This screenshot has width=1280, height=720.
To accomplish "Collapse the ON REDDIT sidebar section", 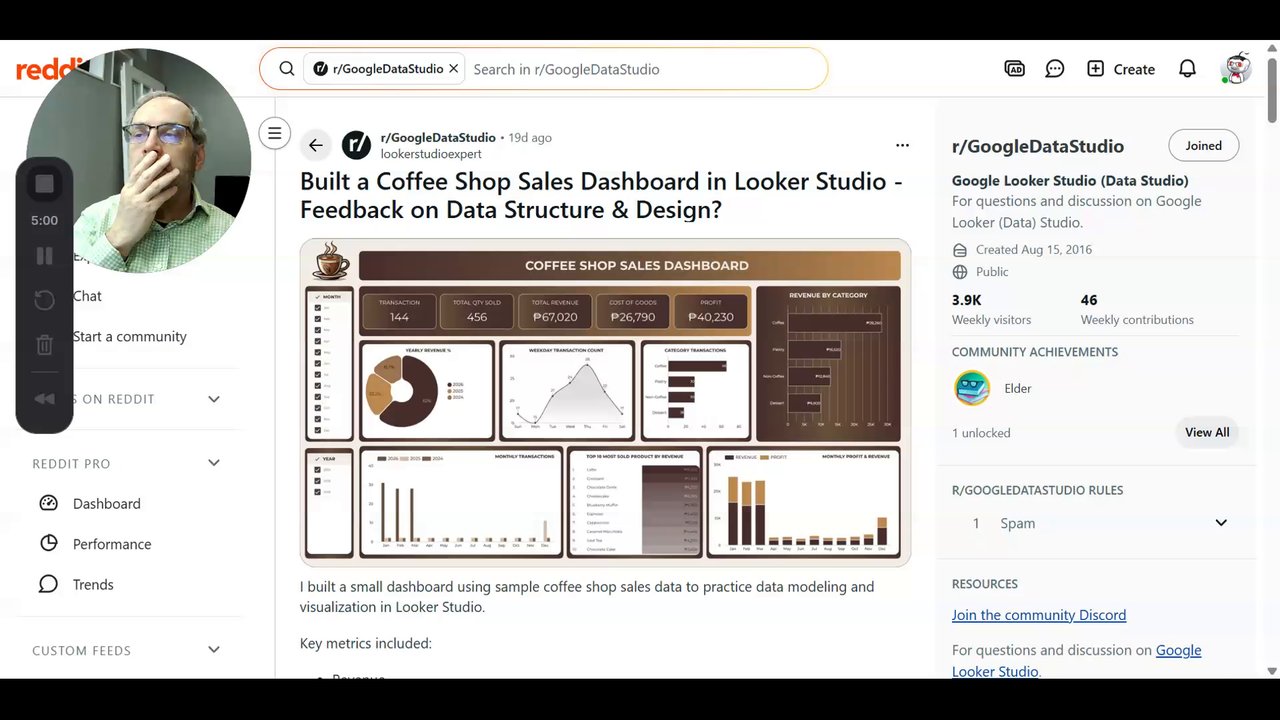I will [213, 399].
